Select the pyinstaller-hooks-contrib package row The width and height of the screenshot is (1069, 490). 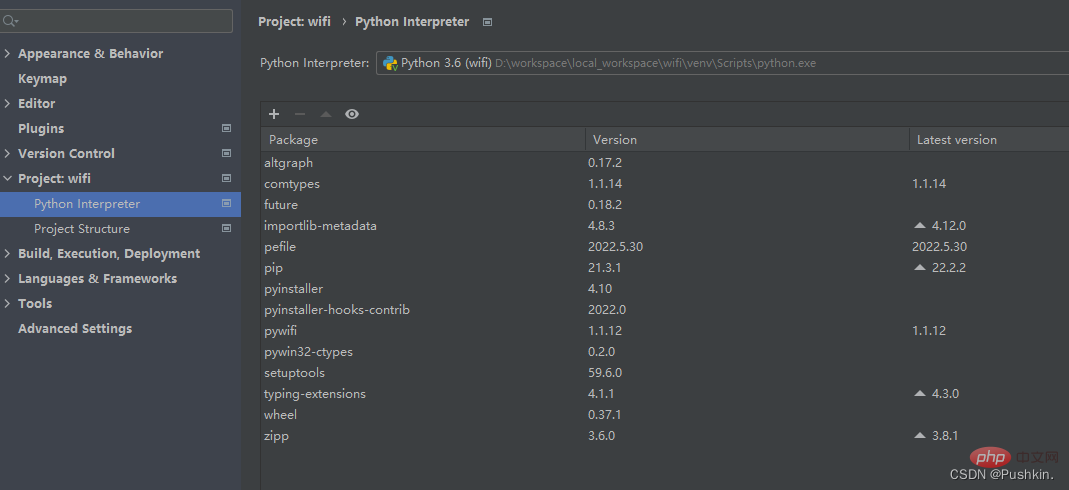665,310
